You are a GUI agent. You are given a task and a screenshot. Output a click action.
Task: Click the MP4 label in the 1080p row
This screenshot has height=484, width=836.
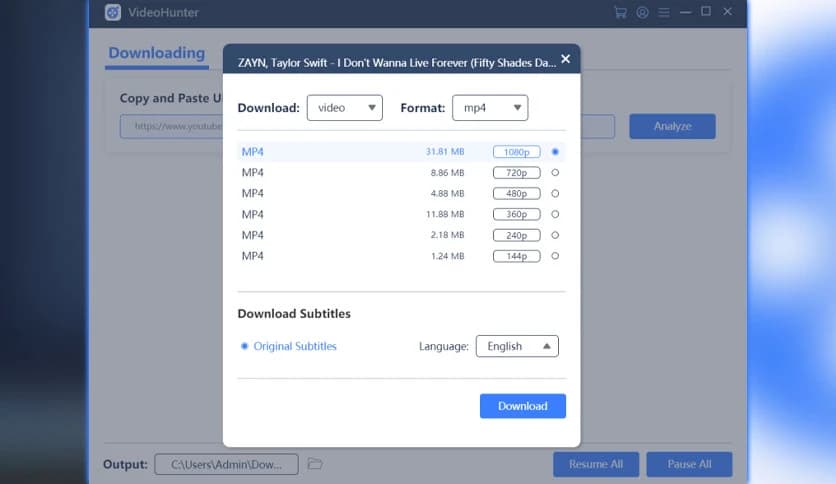(x=253, y=152)
